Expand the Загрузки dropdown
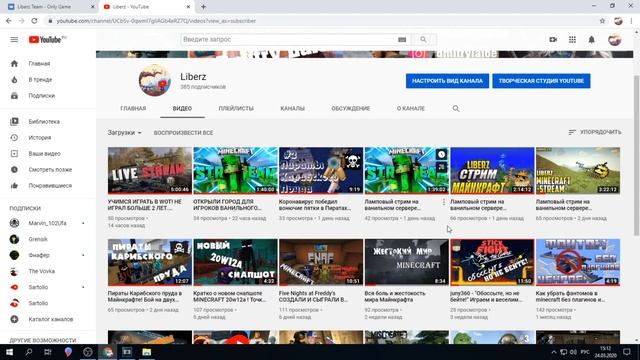640x360 pixels. (124, 133)
